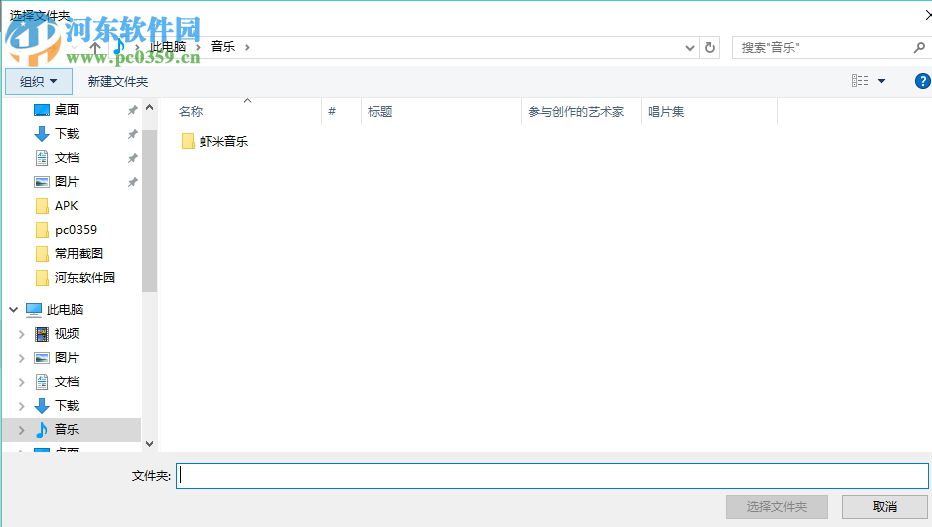Screen dimensions: 932x527
Task: Select the 虾米音乐 folder icon
Action: (188, 141)
